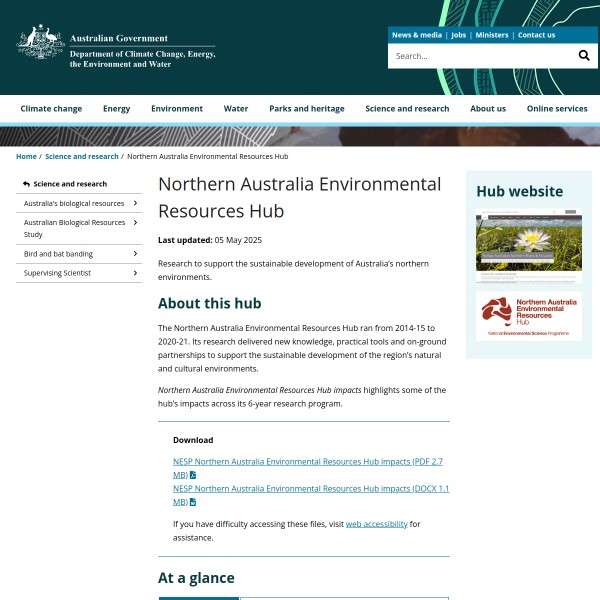Click inside the Search text field
The image size is (600, 600).
coord(475,56)
